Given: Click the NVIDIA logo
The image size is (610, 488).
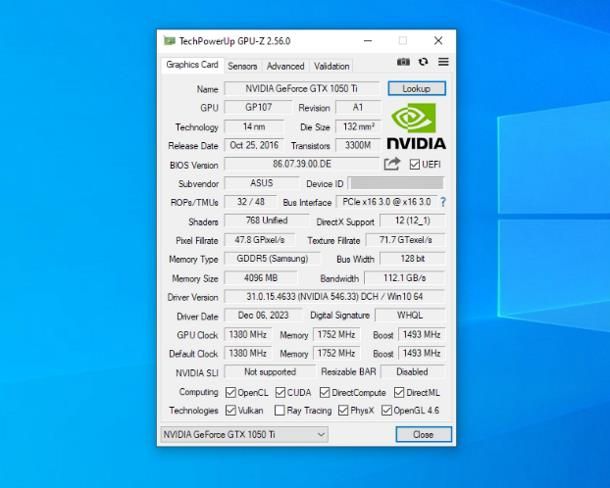Looking at the screenshot, I should pos(416,126).
